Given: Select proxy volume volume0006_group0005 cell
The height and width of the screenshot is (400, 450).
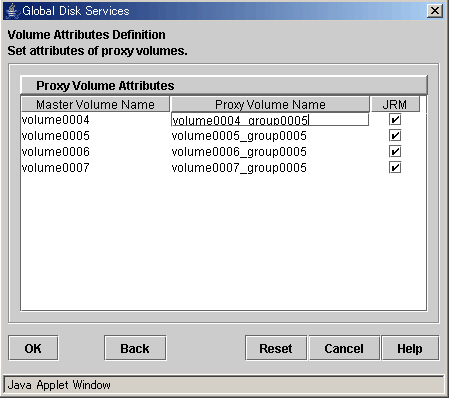Looking at the screenshot, I should click(270, 152).
